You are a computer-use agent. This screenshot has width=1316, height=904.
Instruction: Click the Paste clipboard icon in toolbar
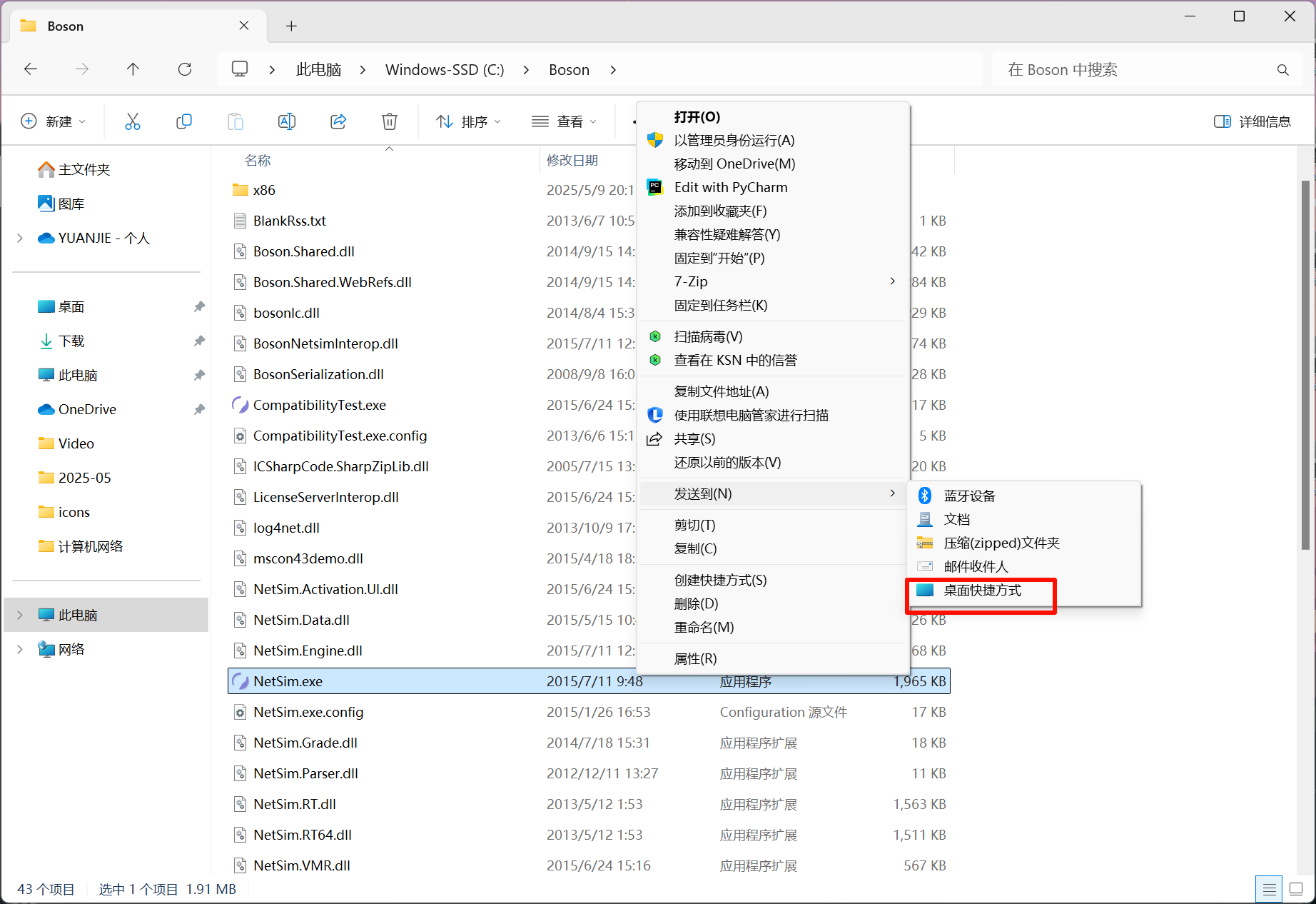(x=236, y=121)
